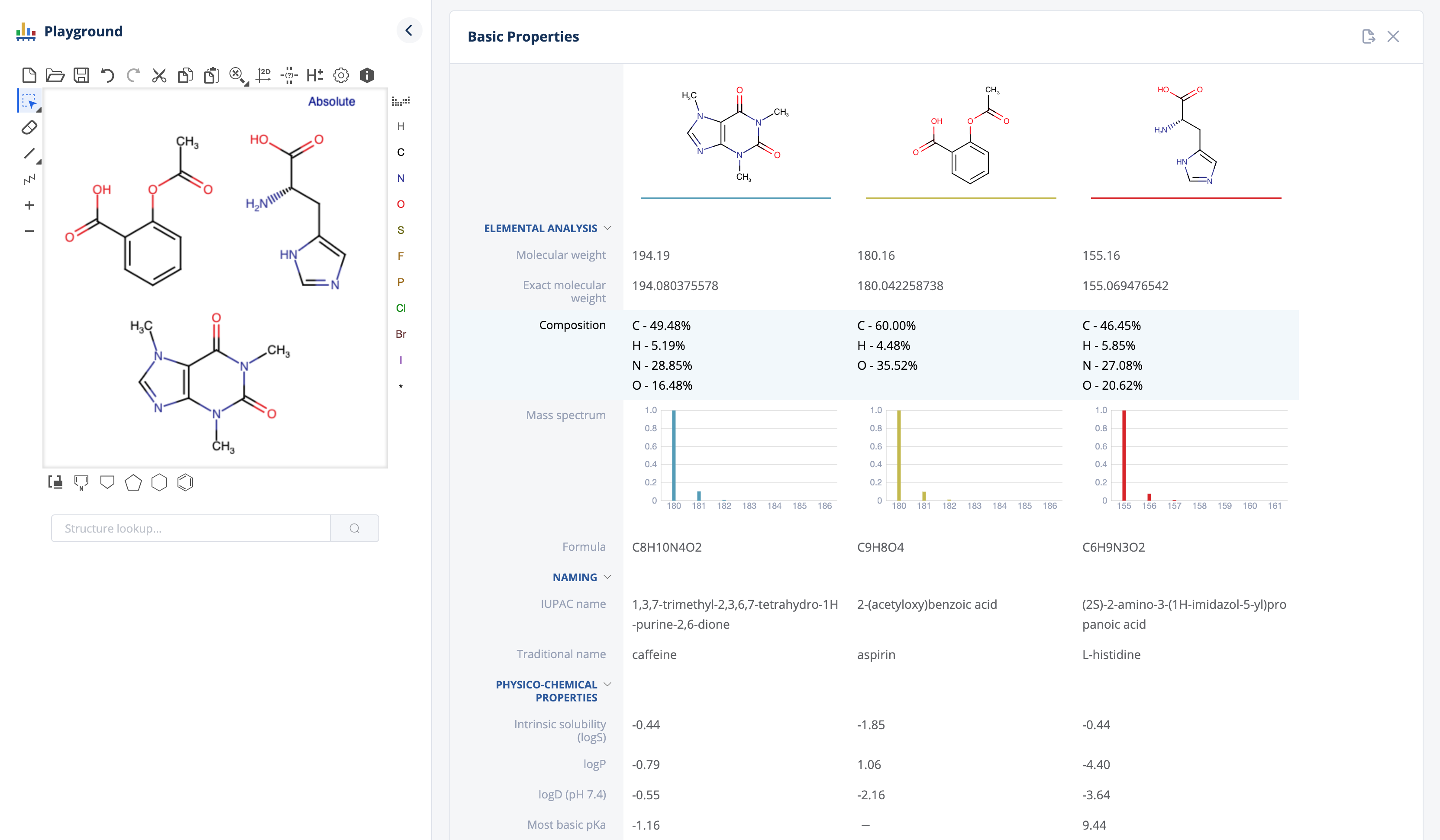1440x840 pixels.
Task: Click the add/remove explicit hydrogens icon
Action: point(315,75)
